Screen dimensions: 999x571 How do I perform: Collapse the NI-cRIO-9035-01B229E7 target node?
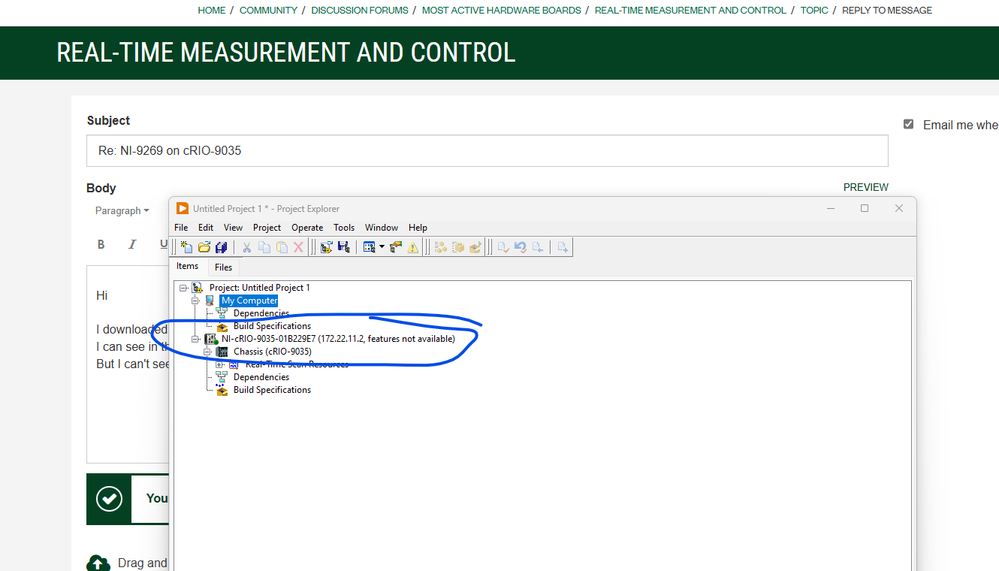(196, 339)
